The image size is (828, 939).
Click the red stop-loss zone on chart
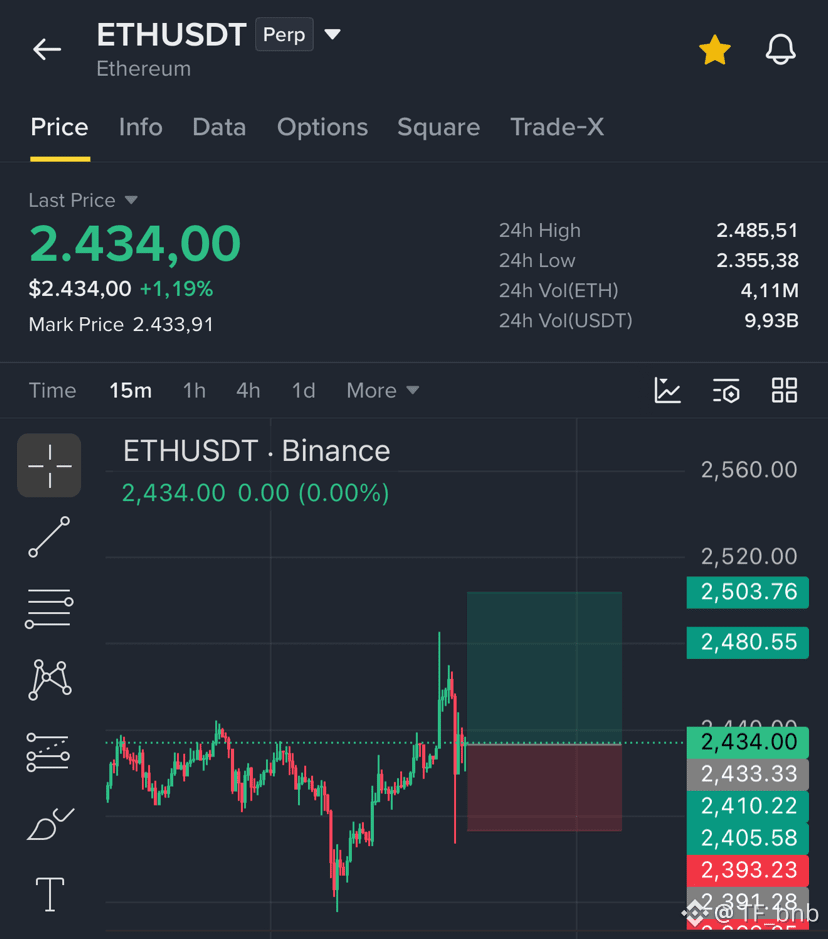click(544, 787)
